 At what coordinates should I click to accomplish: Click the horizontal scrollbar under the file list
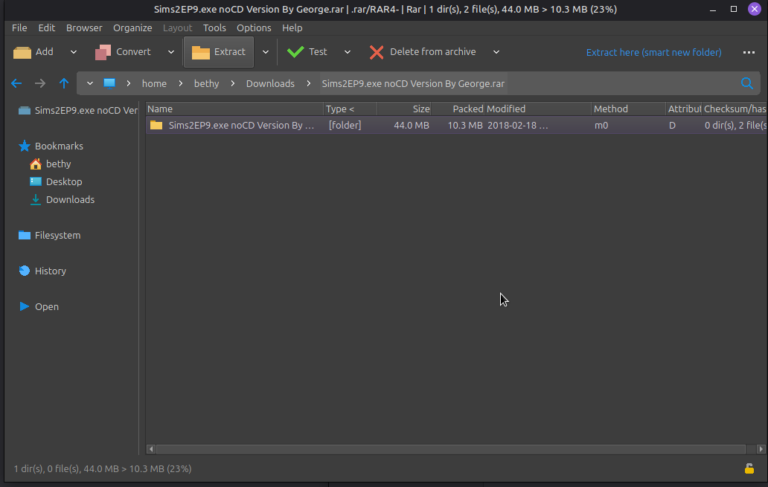click(x=447, y=450)
